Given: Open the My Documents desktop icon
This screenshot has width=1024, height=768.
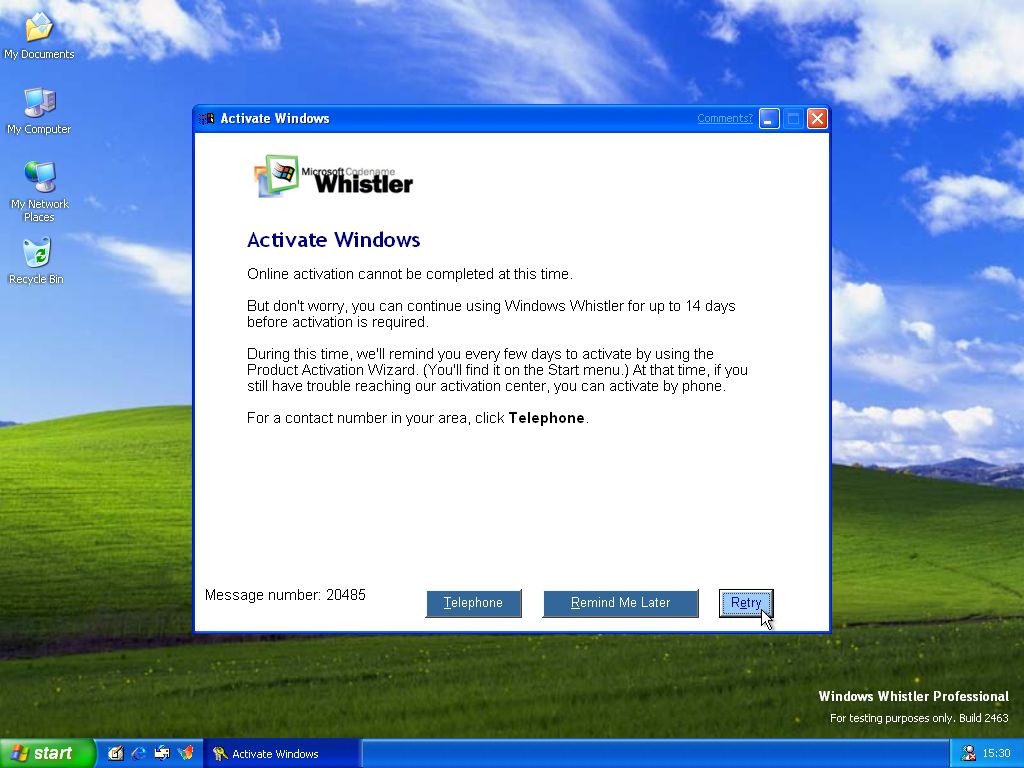Looking at the screenshot, I should click(x=38, y=28).
